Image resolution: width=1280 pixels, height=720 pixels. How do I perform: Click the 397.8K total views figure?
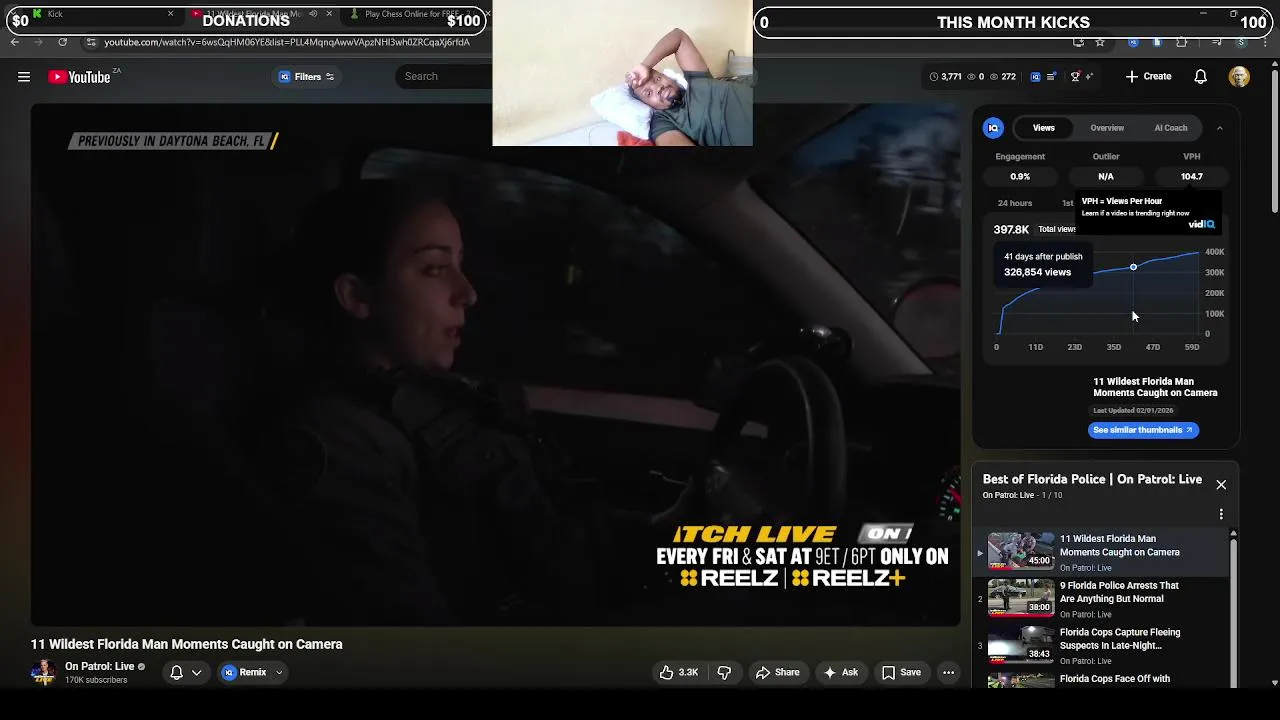click(x=1011, y=229)
